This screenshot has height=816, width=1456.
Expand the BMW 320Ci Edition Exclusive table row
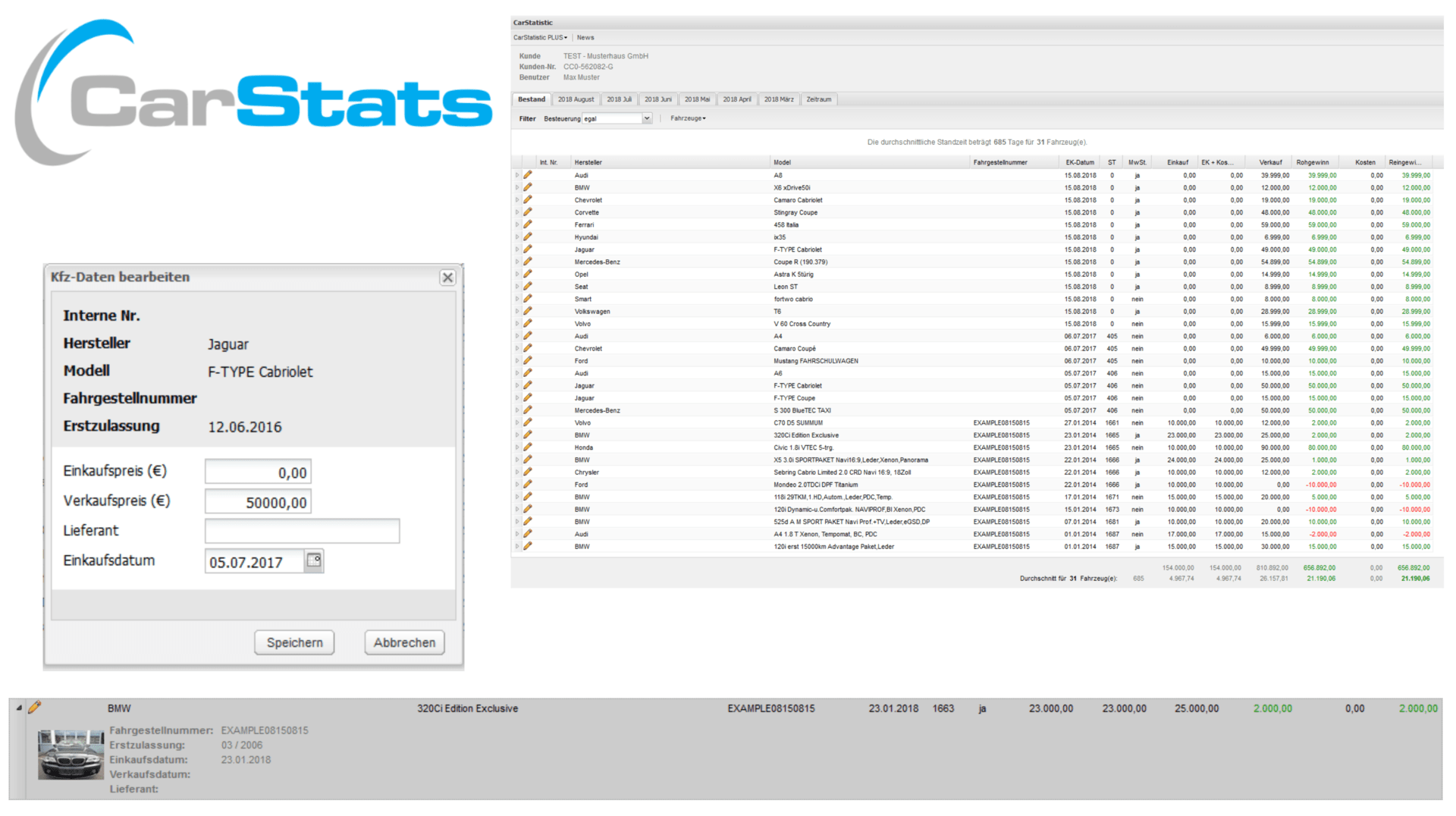(x=517, y=435)
